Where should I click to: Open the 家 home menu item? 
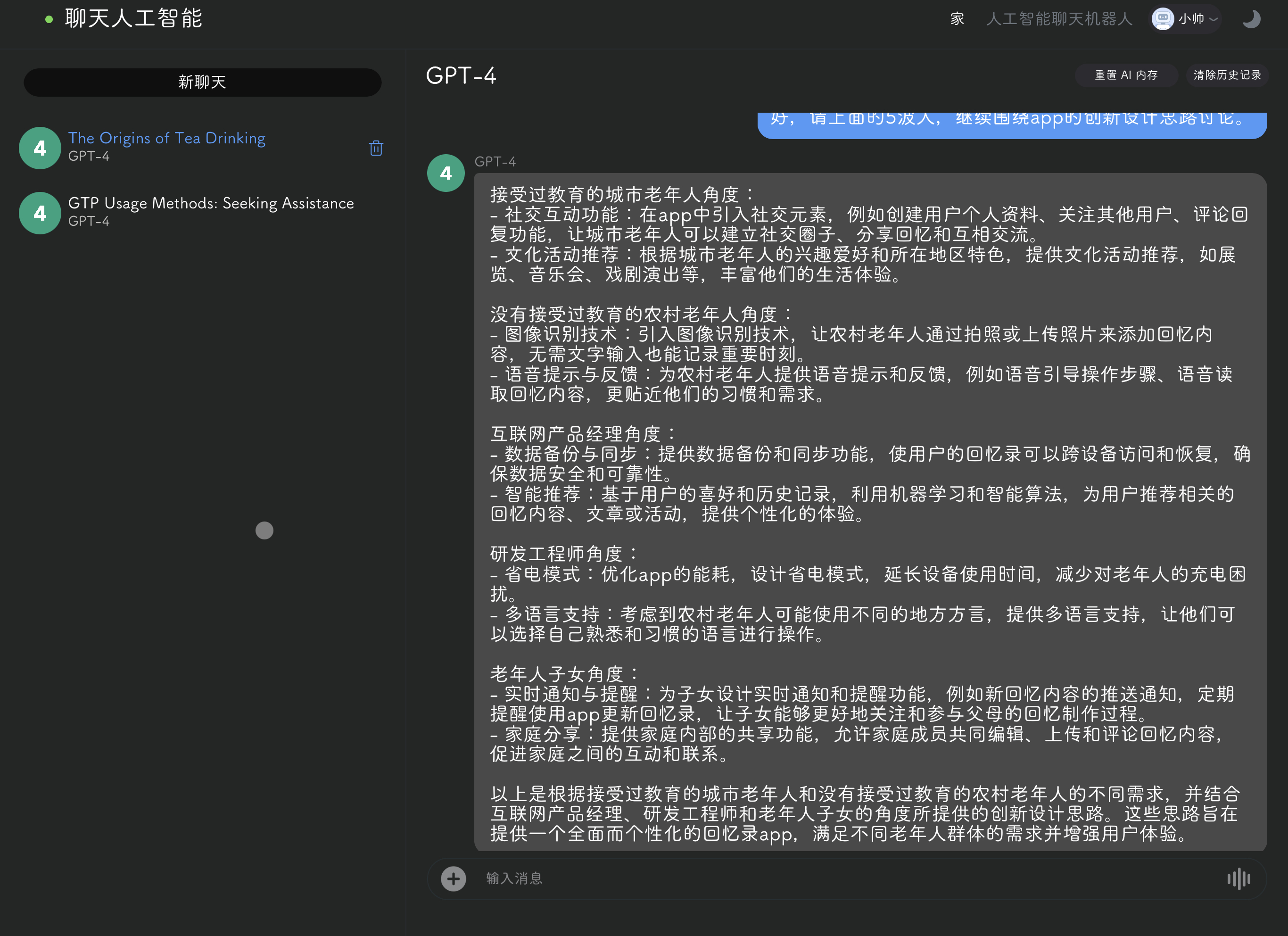point(957,19)
